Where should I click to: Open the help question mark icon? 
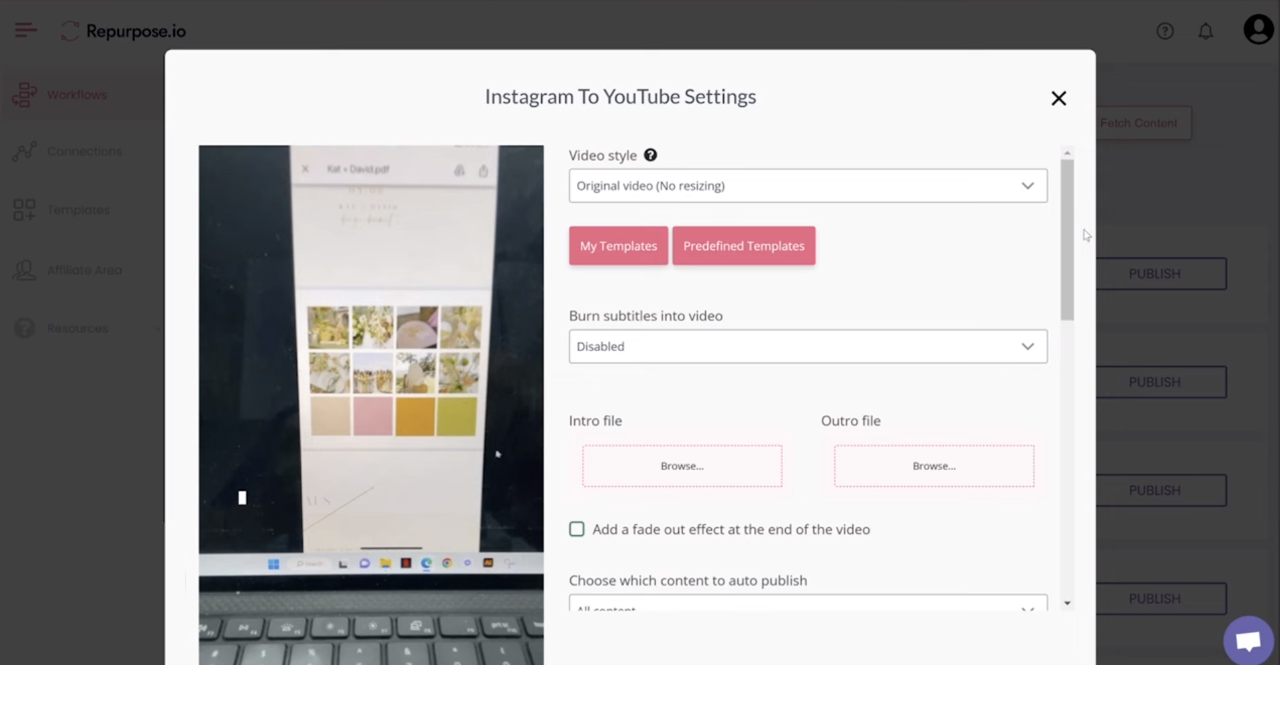coord(1165,31)
